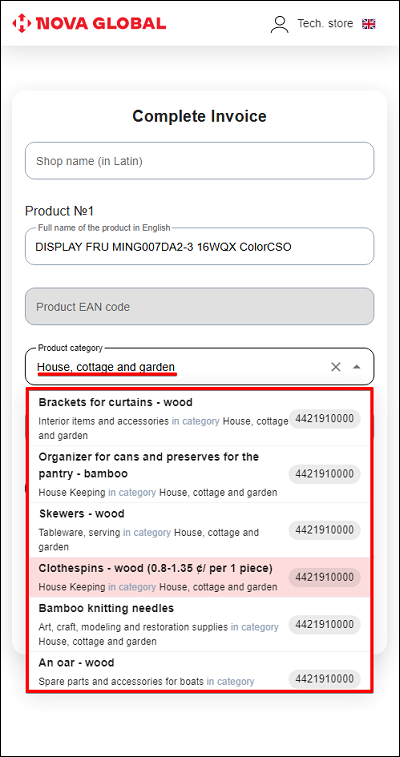Pick Clothespins - wood option
The image size is (400, 757).
pos(199,577)
